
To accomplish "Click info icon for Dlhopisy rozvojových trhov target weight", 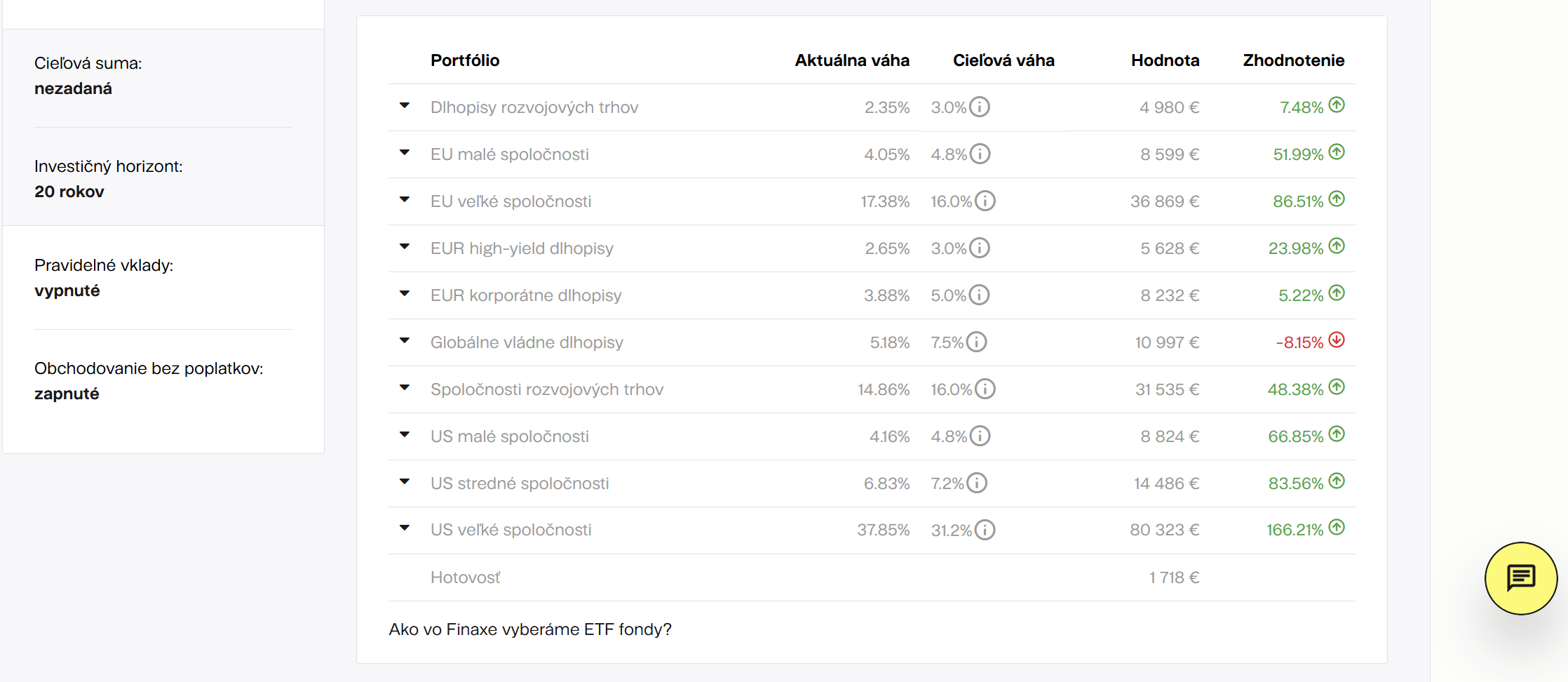I will (980, 107).
